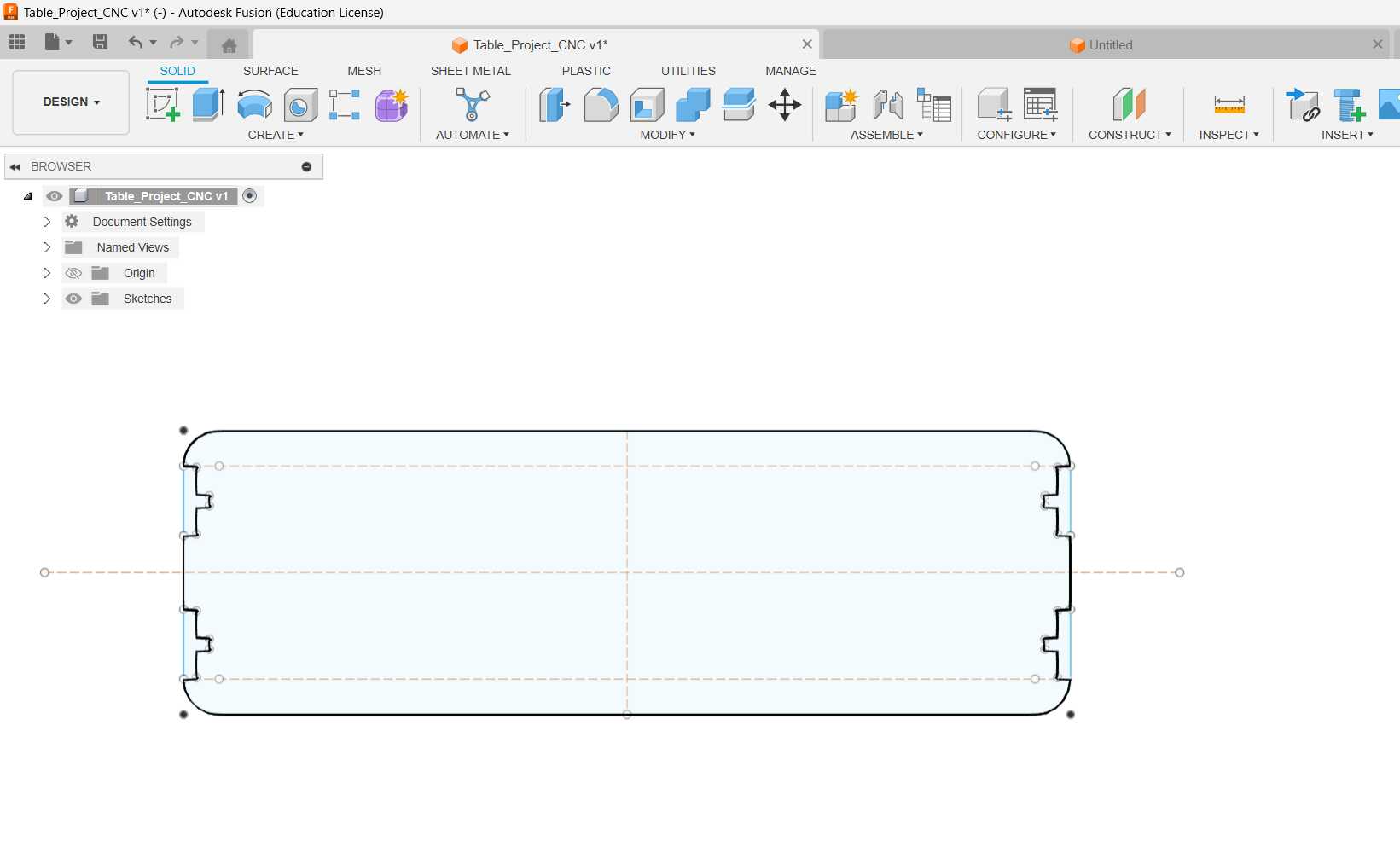The width and height of the screenshot is (1400, 841).
Task: Select the Move/Copy arrows tool
Action: click(785, 105)
